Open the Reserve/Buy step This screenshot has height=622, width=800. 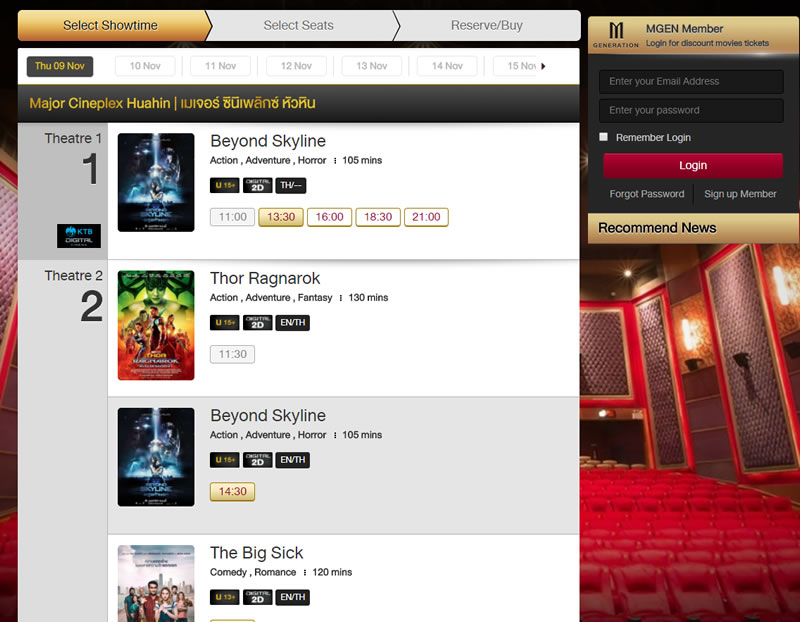click(x=487, y=26)
